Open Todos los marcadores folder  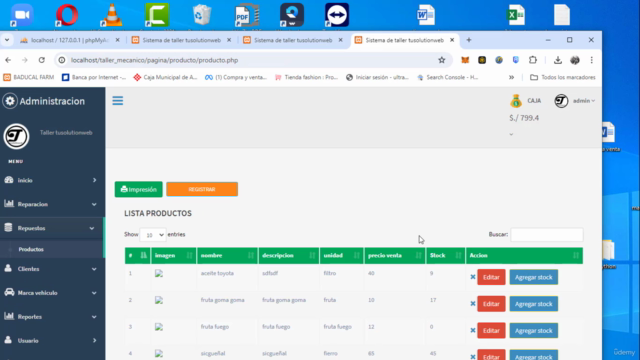pyautogui.click(x=562, y=77)
